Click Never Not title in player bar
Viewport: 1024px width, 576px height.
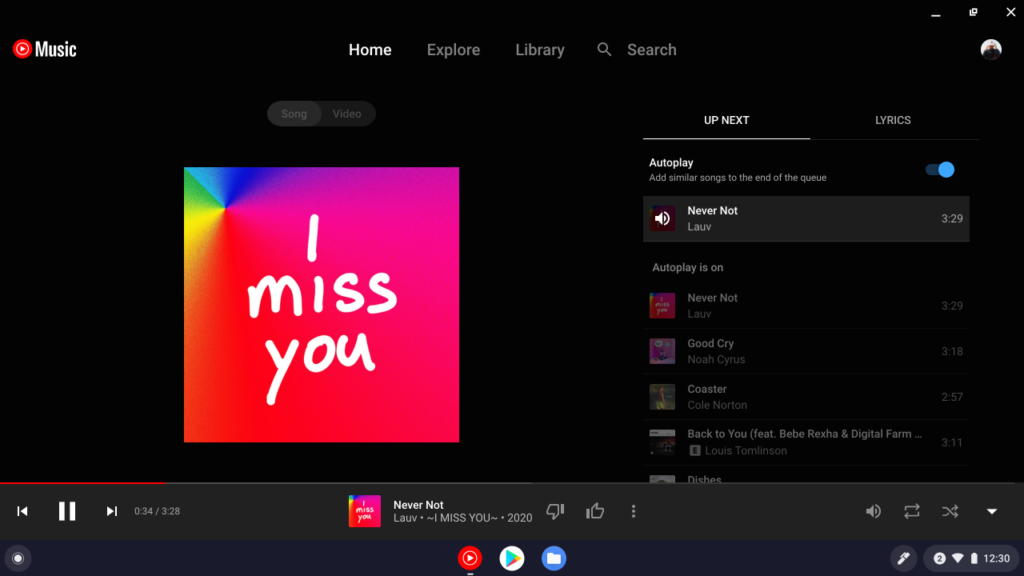pyautogui.click(x=418, y=505)
